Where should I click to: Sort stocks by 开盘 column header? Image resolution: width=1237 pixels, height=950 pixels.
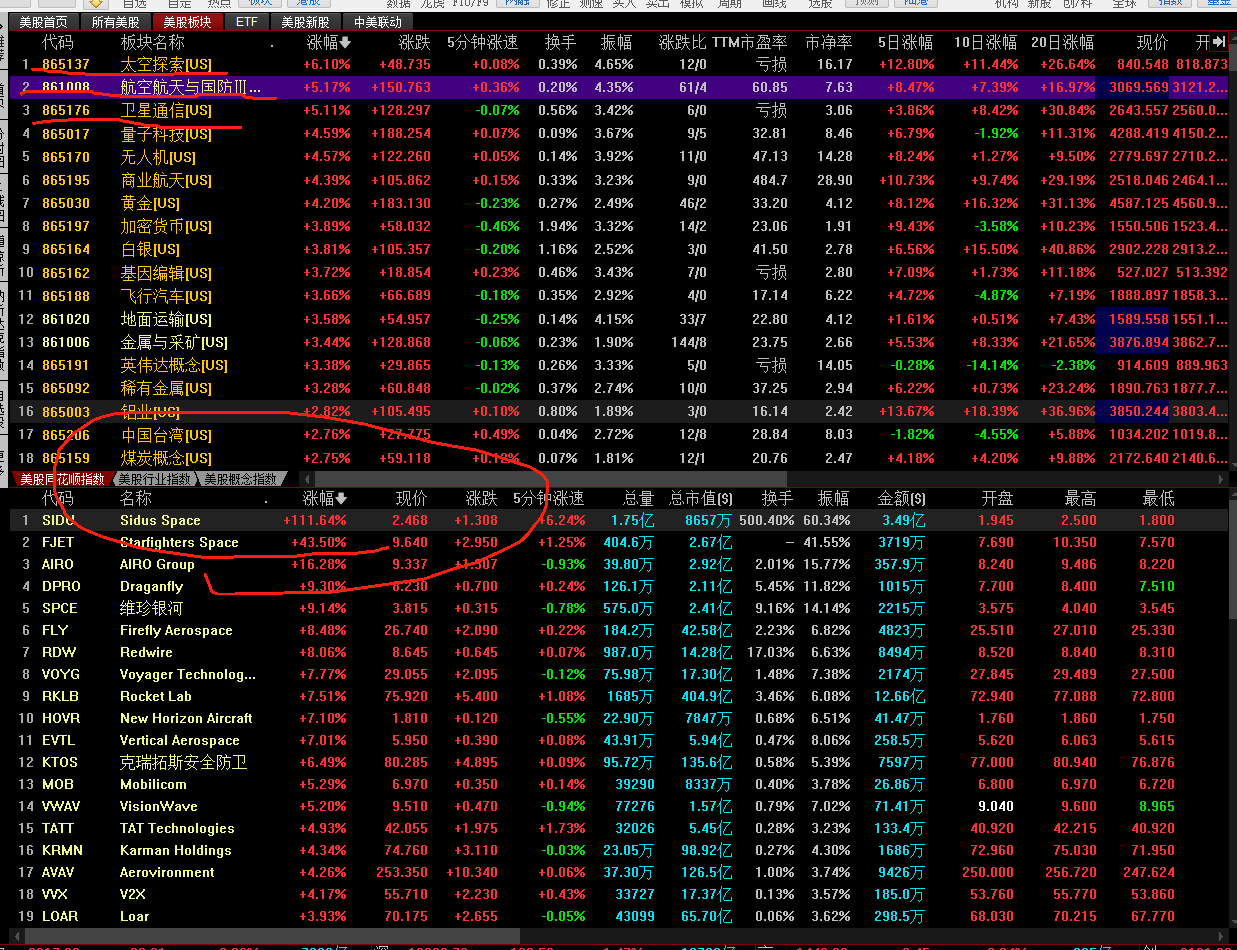coord(997,499)
